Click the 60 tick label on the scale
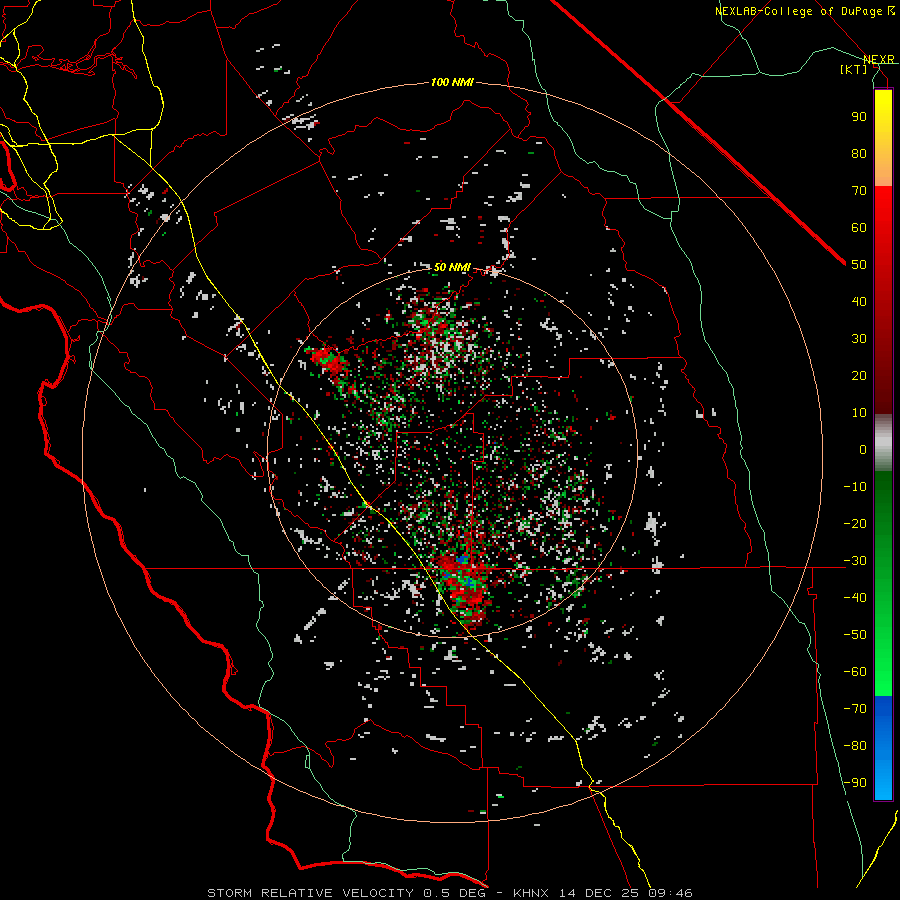 pos(859,227)
